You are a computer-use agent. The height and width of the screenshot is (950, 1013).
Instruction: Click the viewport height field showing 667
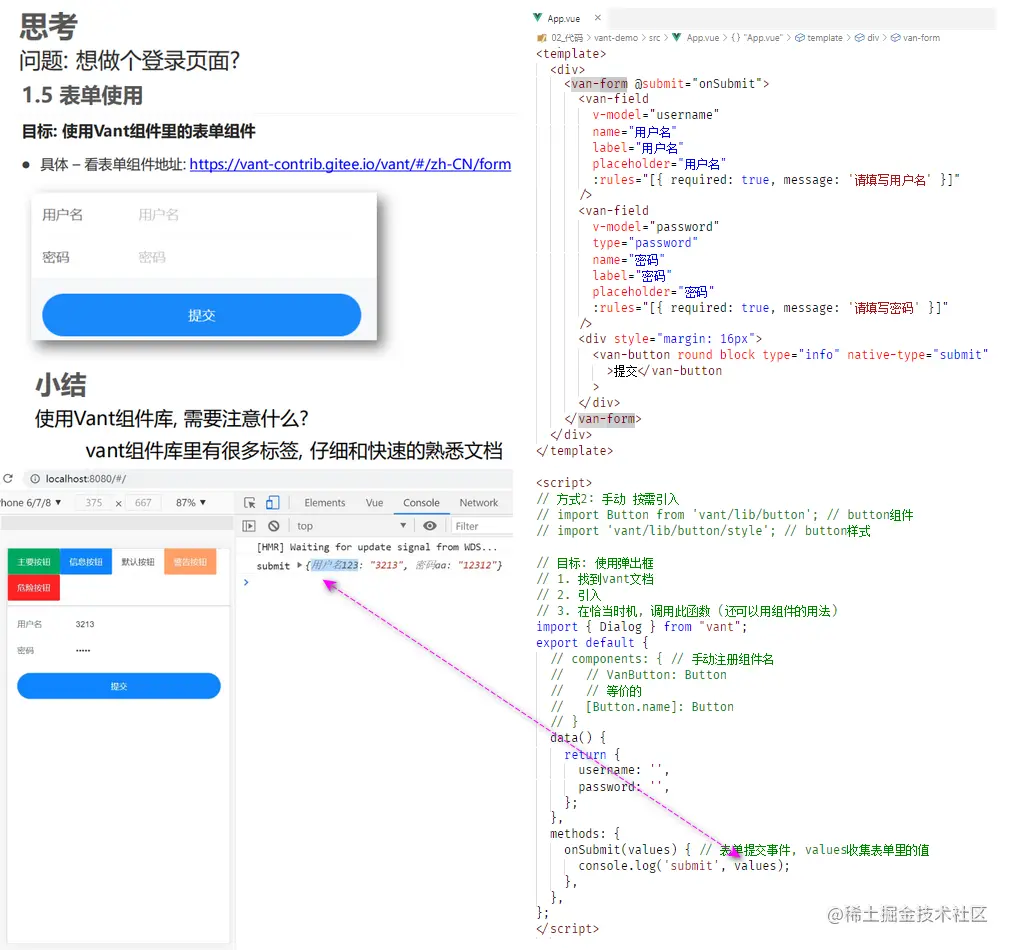(x=143, y=503)
